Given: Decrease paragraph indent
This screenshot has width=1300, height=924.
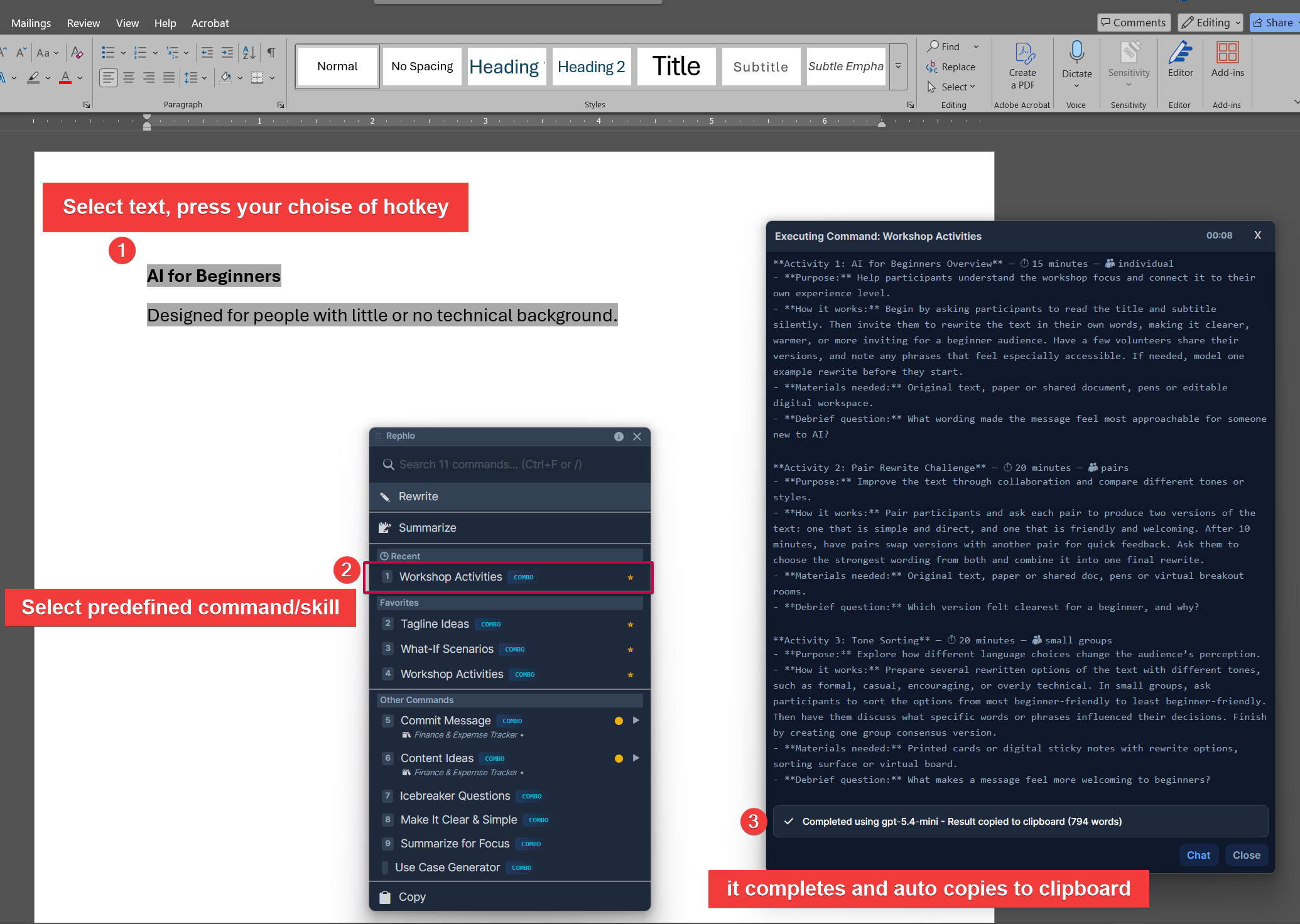Looking at the screenshot, I should [x=207, y=53].
